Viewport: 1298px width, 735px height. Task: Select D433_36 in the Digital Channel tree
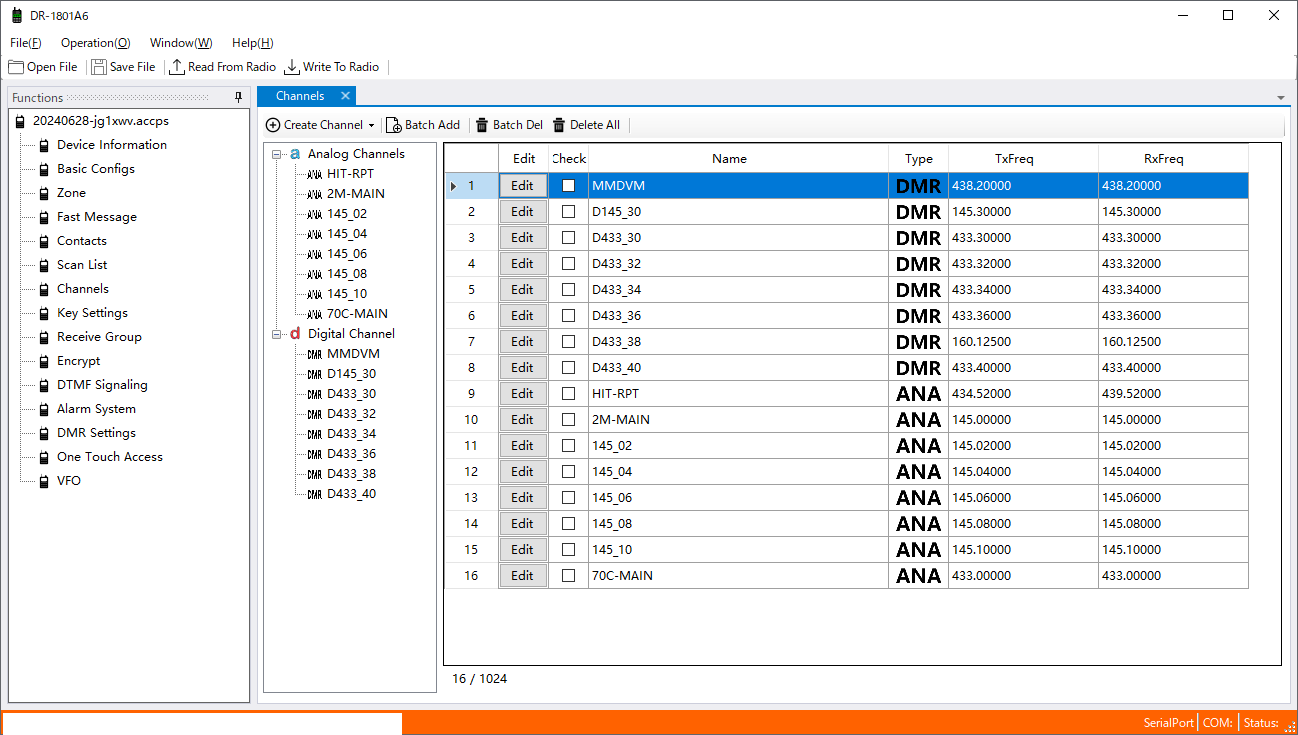(x=351, y=454)
